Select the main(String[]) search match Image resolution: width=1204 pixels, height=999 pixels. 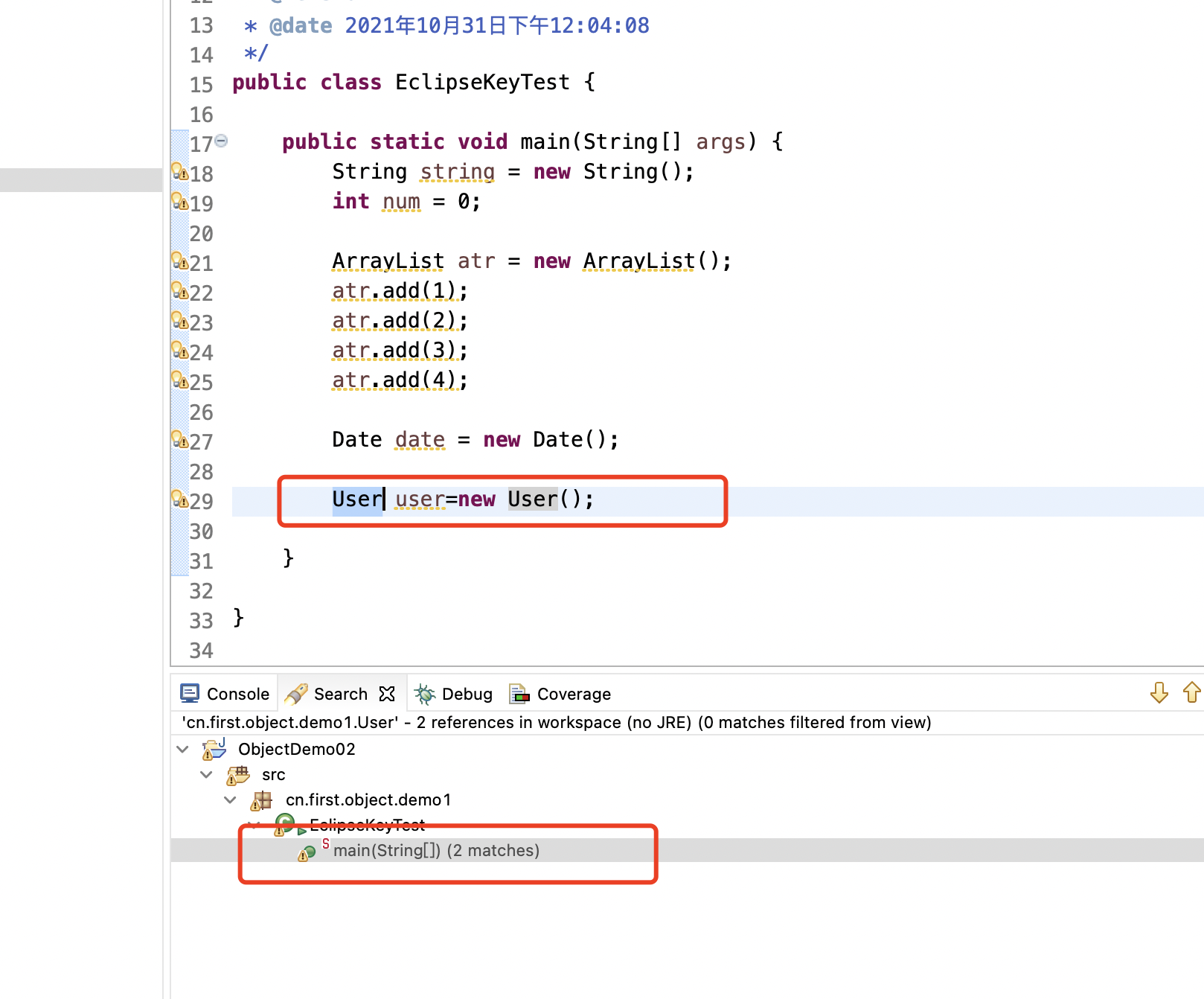pyautogui.click(x=436, y=851)
